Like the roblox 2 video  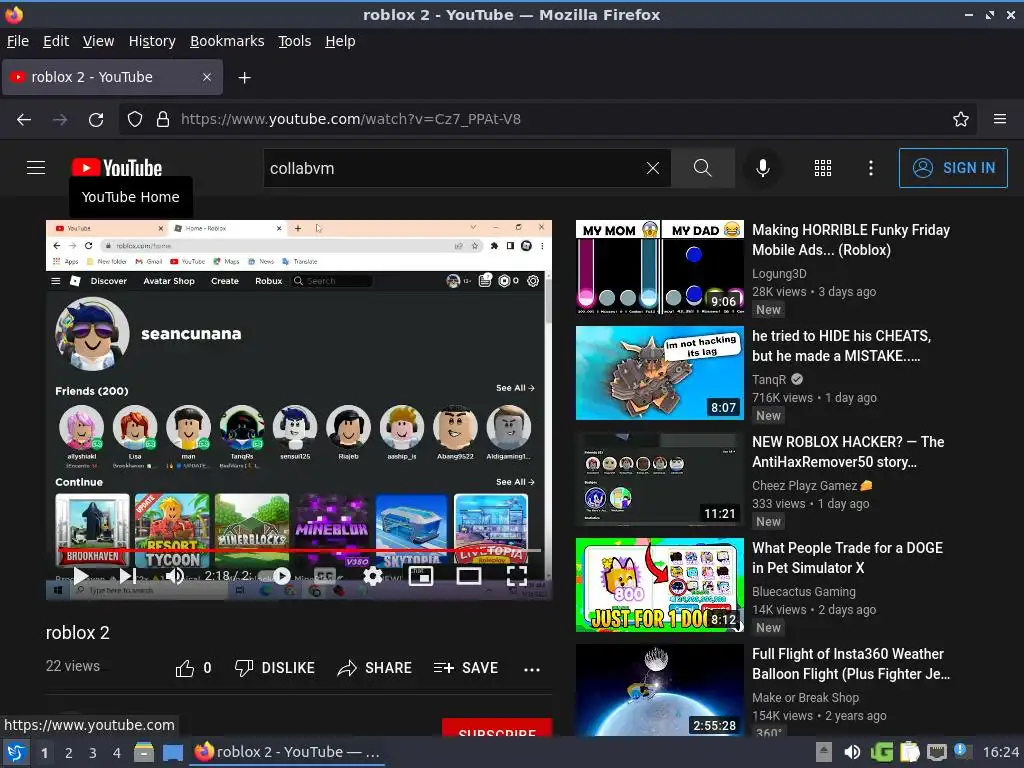[193, 667]
